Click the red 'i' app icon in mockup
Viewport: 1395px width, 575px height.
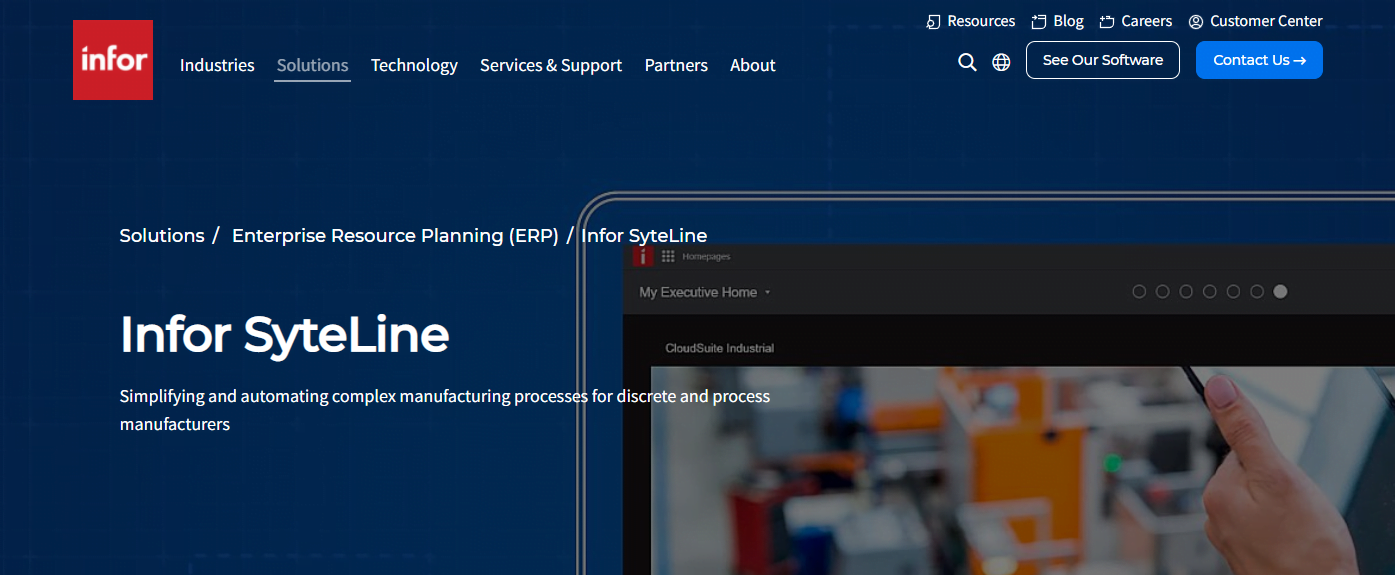pos(642,256)
